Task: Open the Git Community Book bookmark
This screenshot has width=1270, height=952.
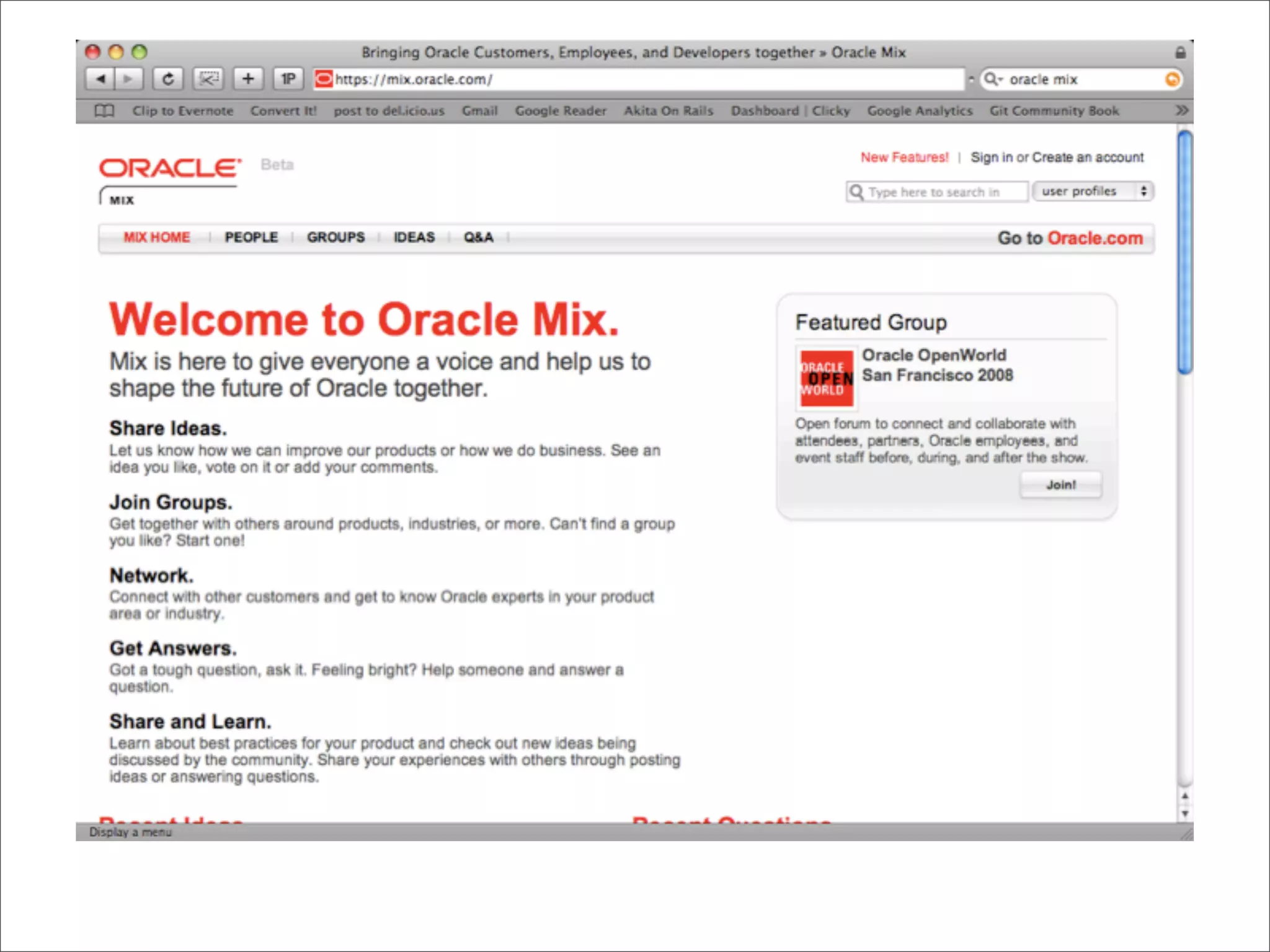Action: tap(1054, 111)
